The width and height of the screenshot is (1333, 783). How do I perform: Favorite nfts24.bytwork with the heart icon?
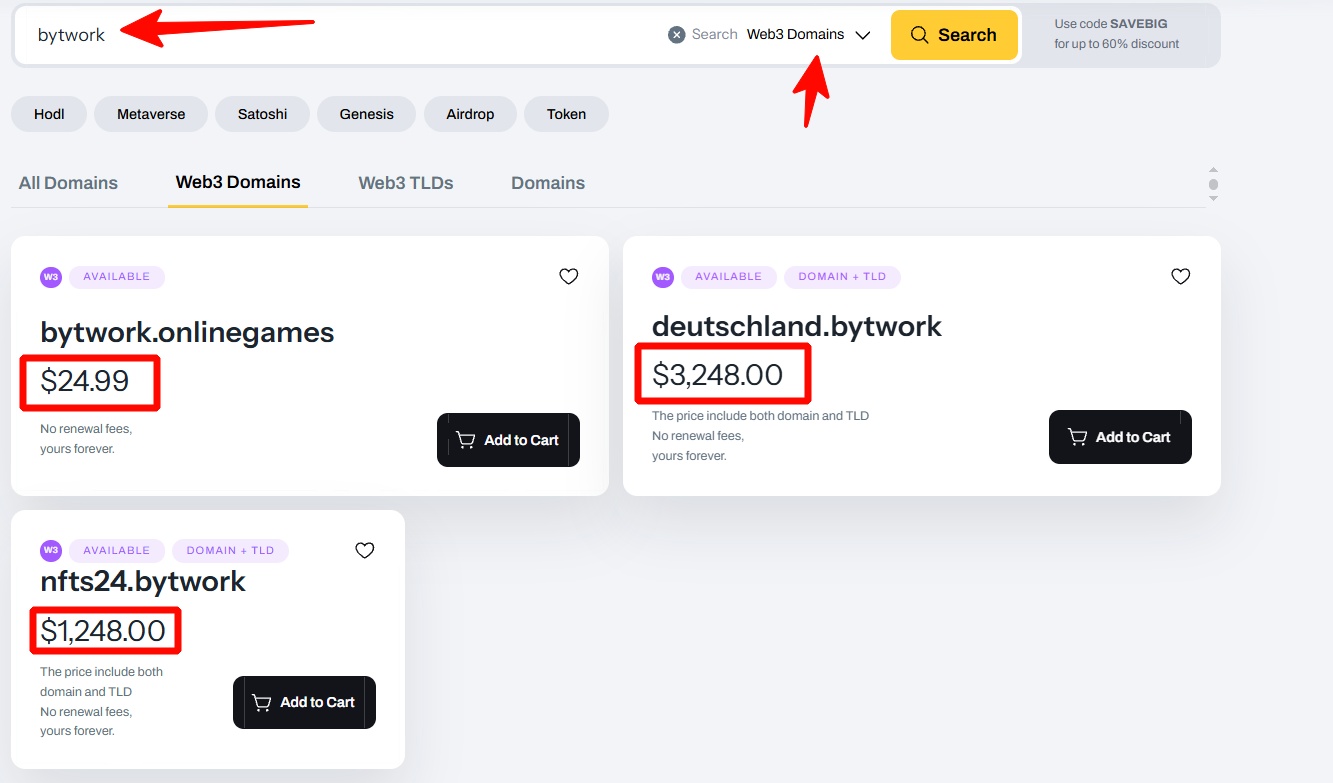tap(365, 550)
